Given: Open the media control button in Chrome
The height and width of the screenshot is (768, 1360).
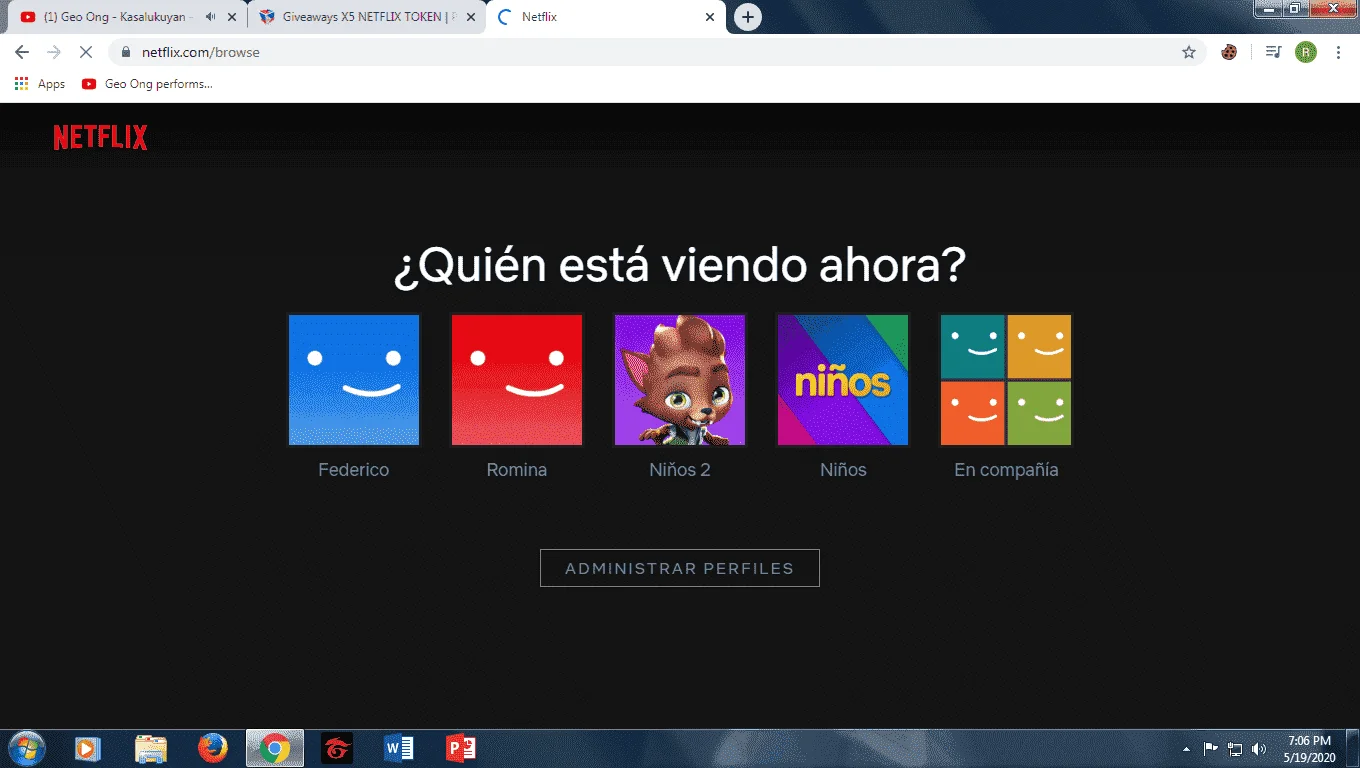Looking at the screenshot, I should pyautogui.click(x=1273, y=52).
